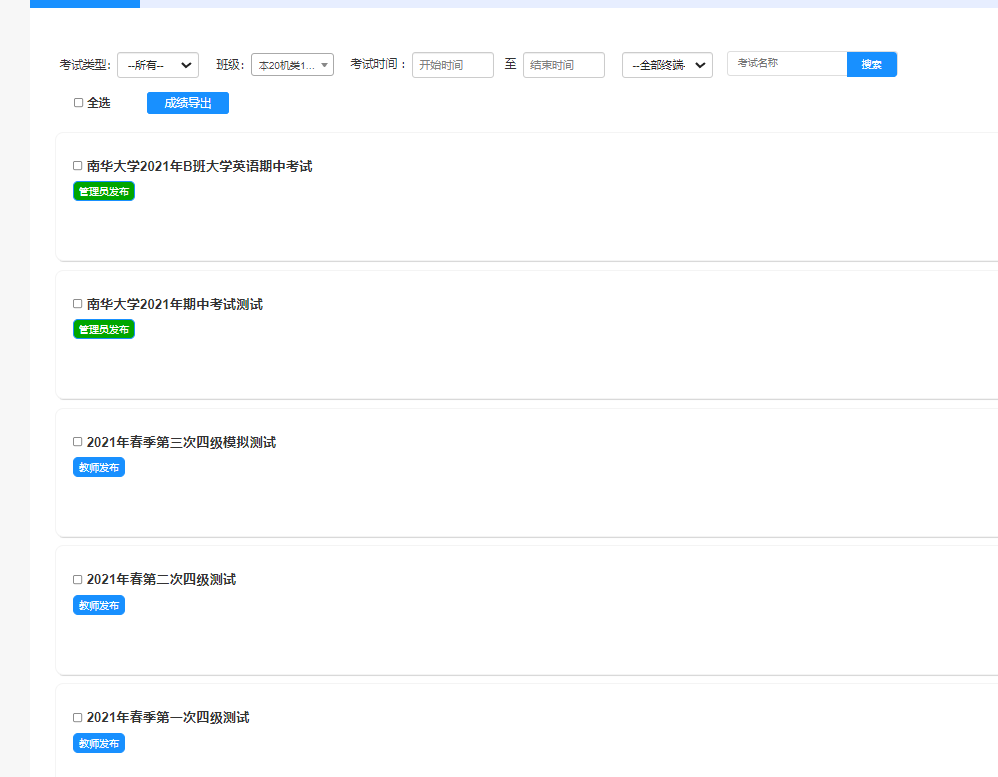Click the title 南华大学2021年B班大学英语期中考试
998x777 pixels.
[199, 166]
